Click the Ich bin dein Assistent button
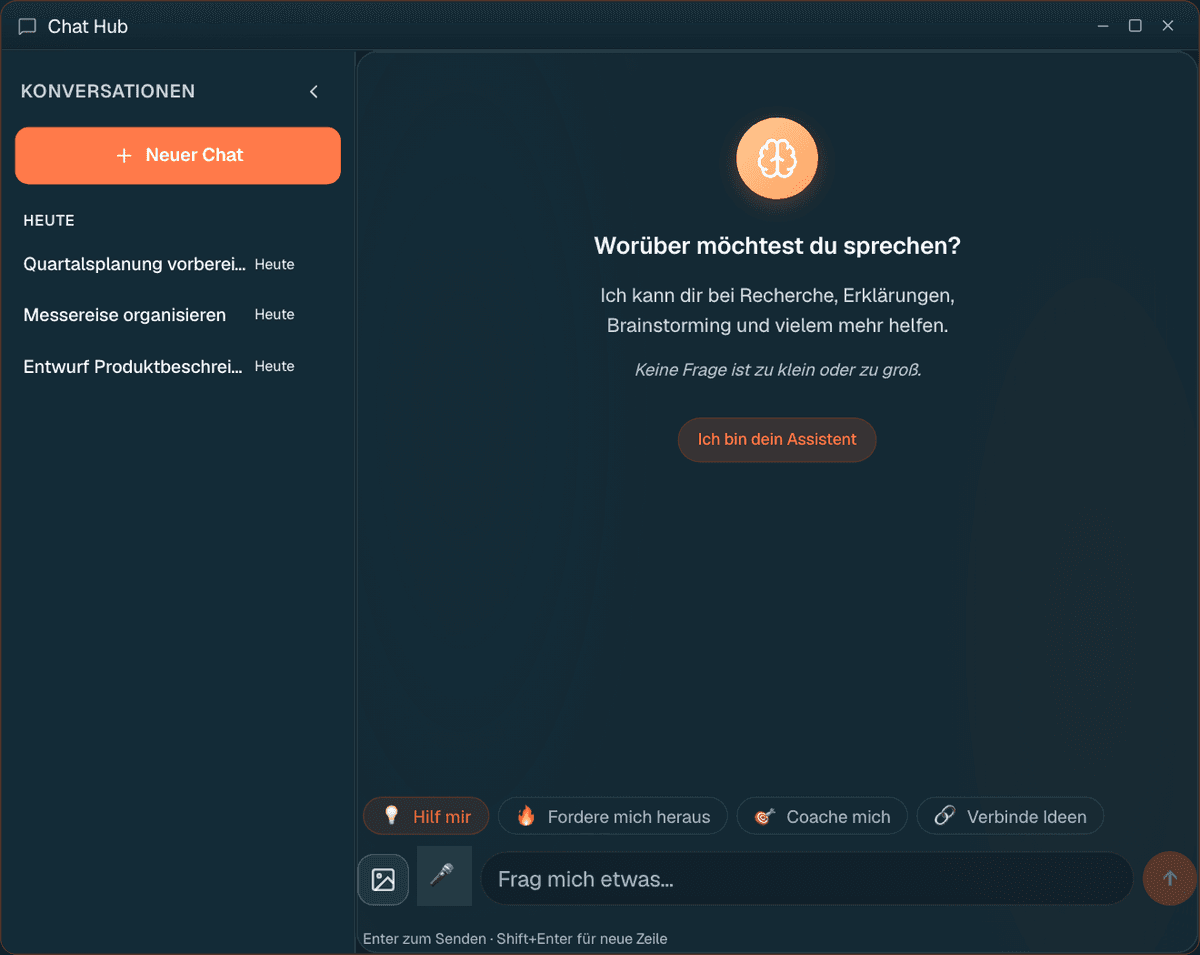This screenshot has height=955, width=1200. click(777, 439)
